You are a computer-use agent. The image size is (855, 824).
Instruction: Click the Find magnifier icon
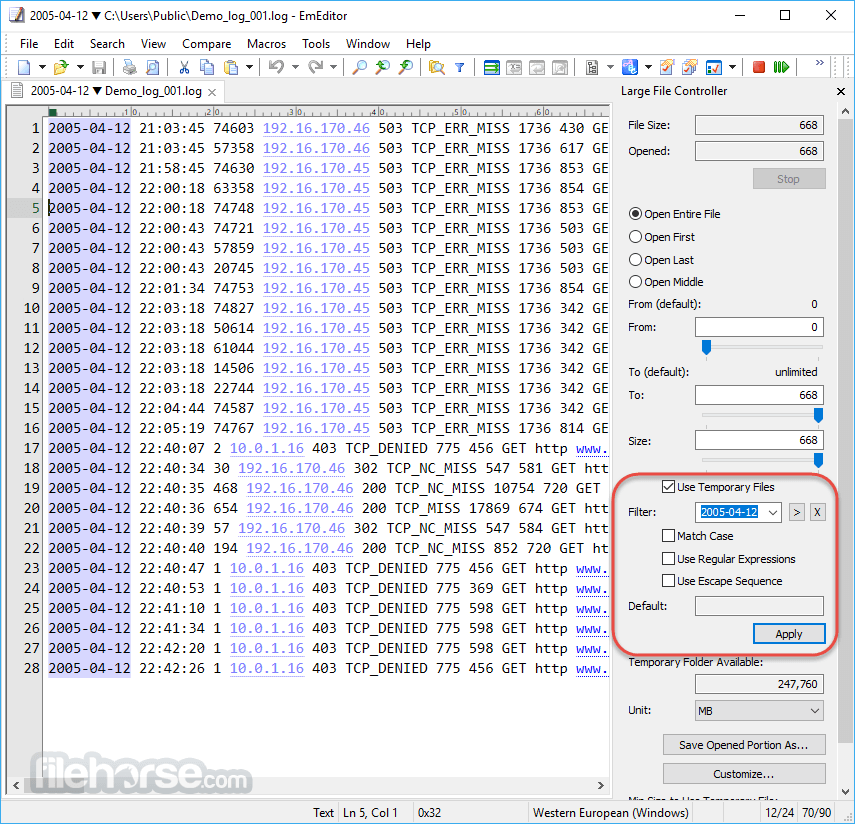point(359,67)
